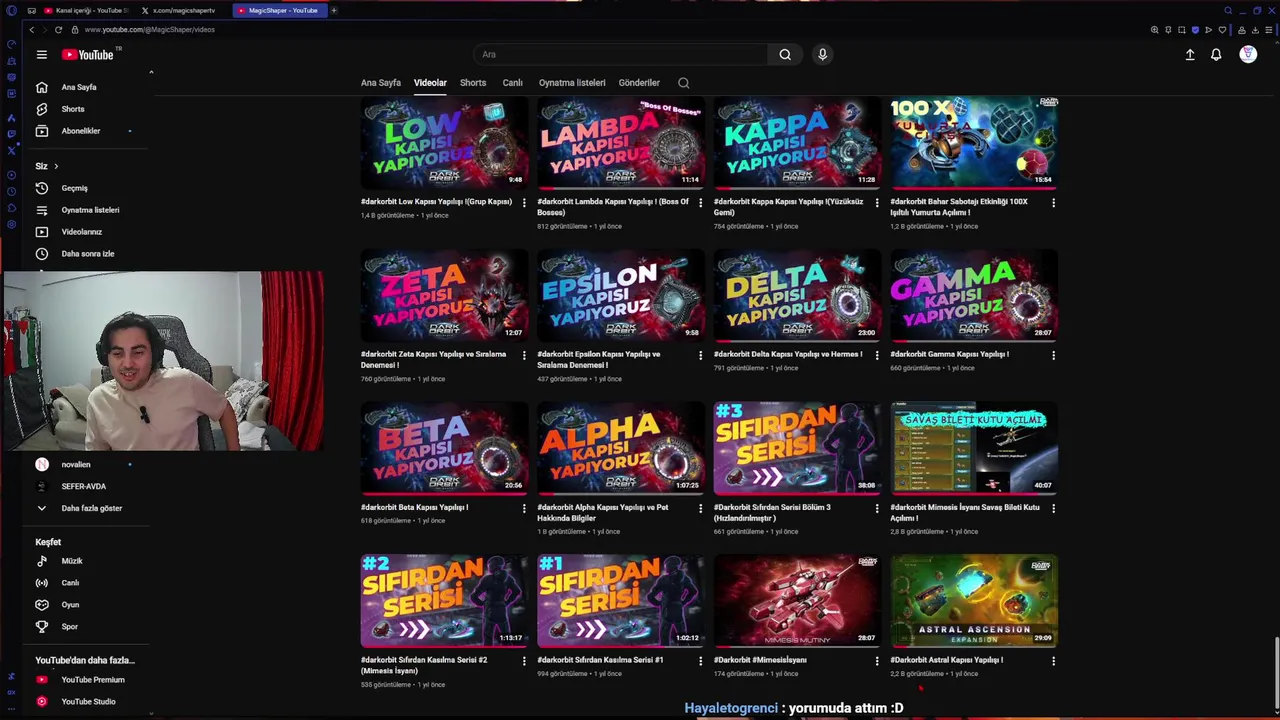Open options for Bahar Sabotajı video
1280x720 pixels.
tap(1053, 202)
